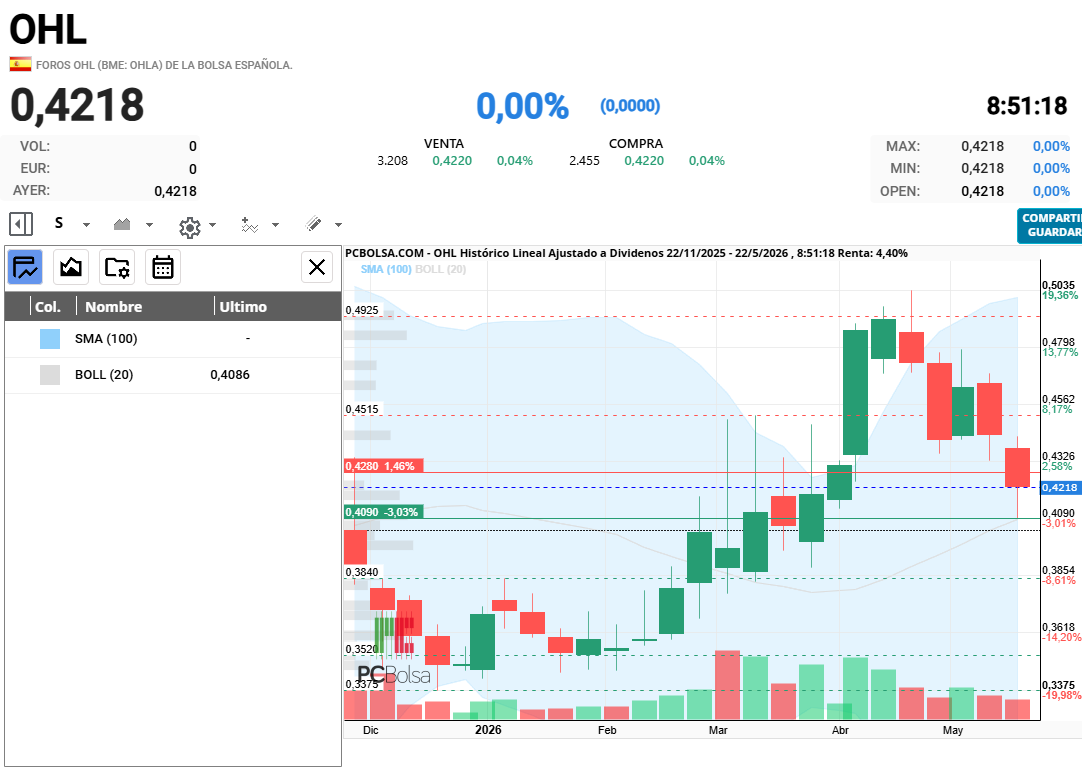
Task: Open chart settings via the gear icon
Action: click(189, 226)
